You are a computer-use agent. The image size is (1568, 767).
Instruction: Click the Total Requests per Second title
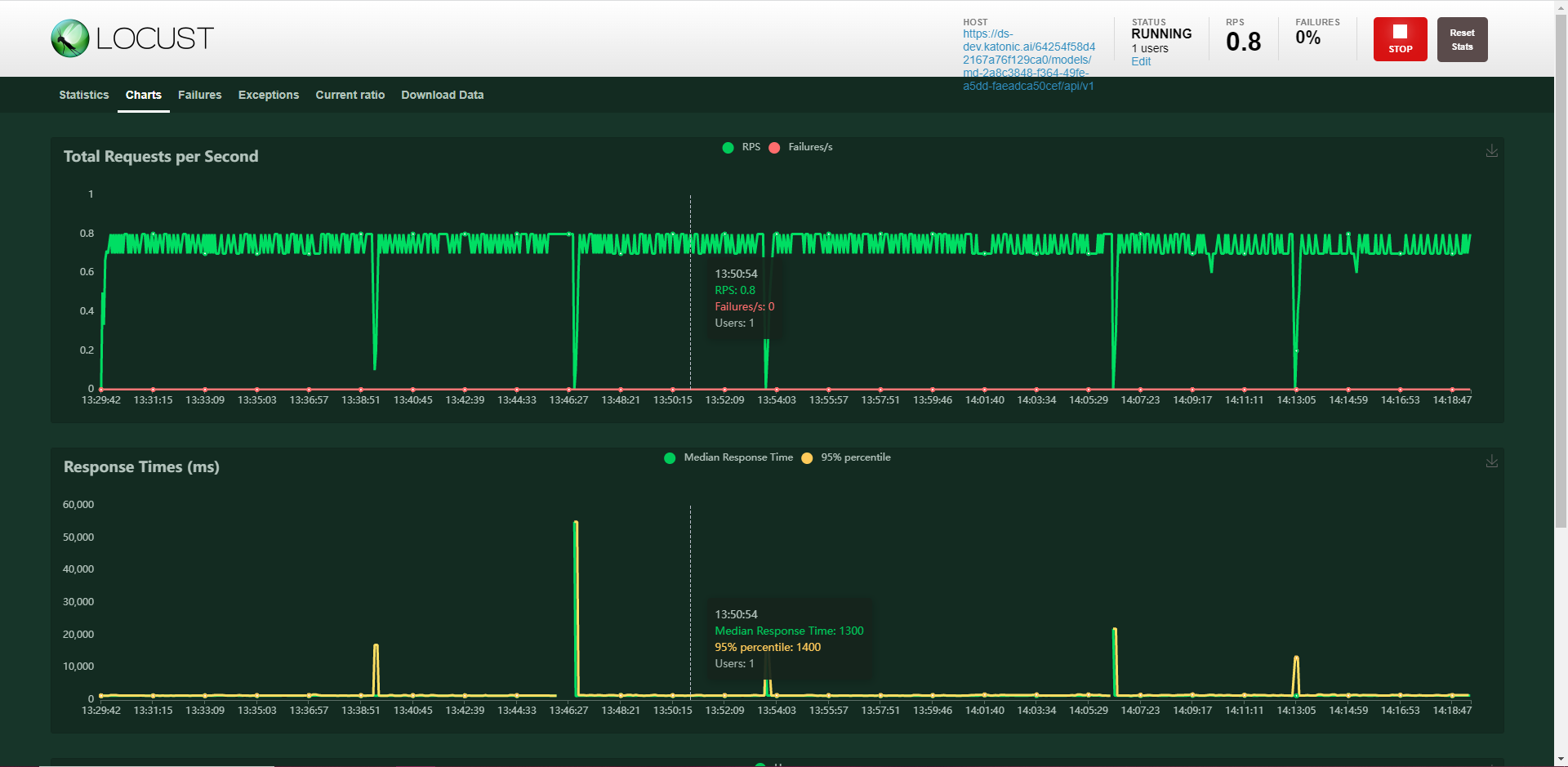click(x=161, y=156)
